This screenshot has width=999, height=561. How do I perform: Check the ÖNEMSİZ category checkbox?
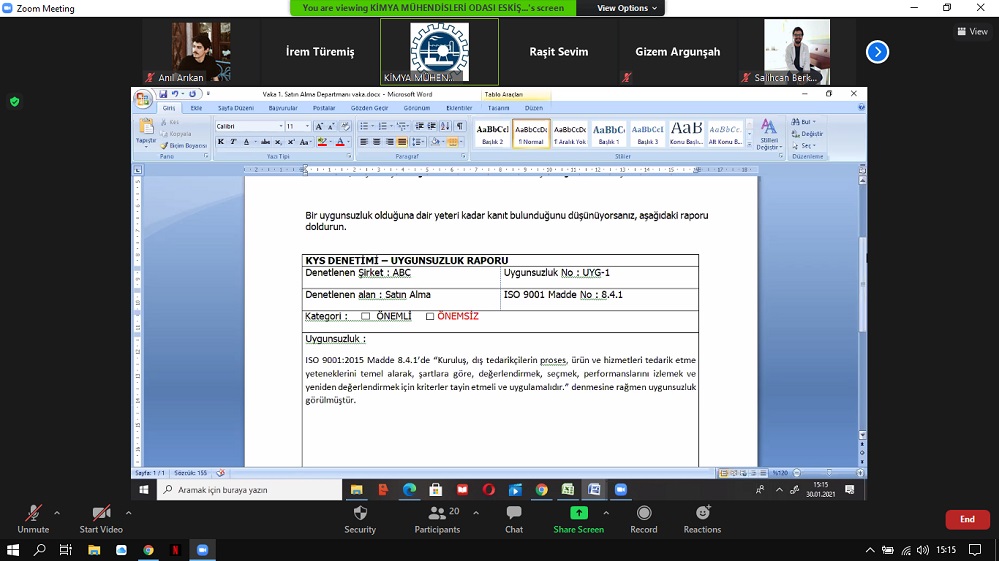(430, 317)
